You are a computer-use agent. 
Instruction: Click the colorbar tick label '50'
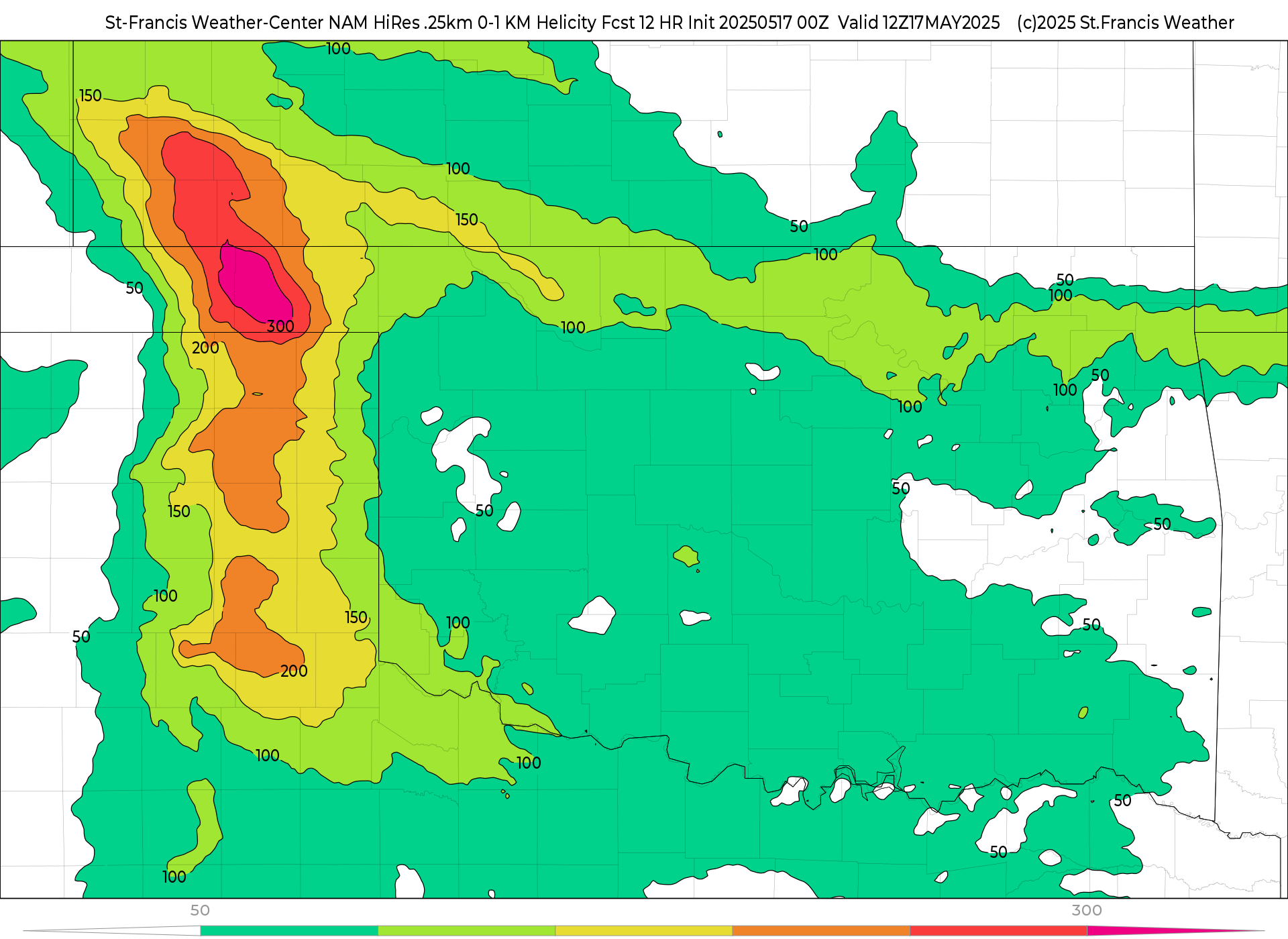pos(200,911)
